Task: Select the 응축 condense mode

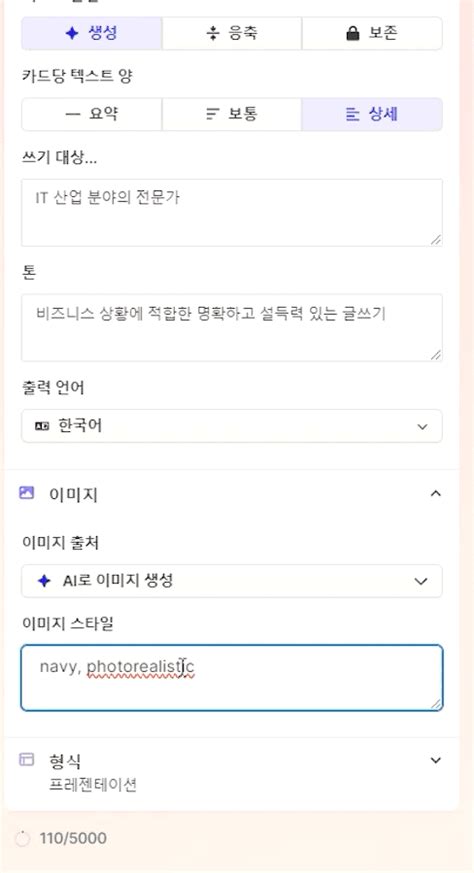Action: (x=232, y=33)
